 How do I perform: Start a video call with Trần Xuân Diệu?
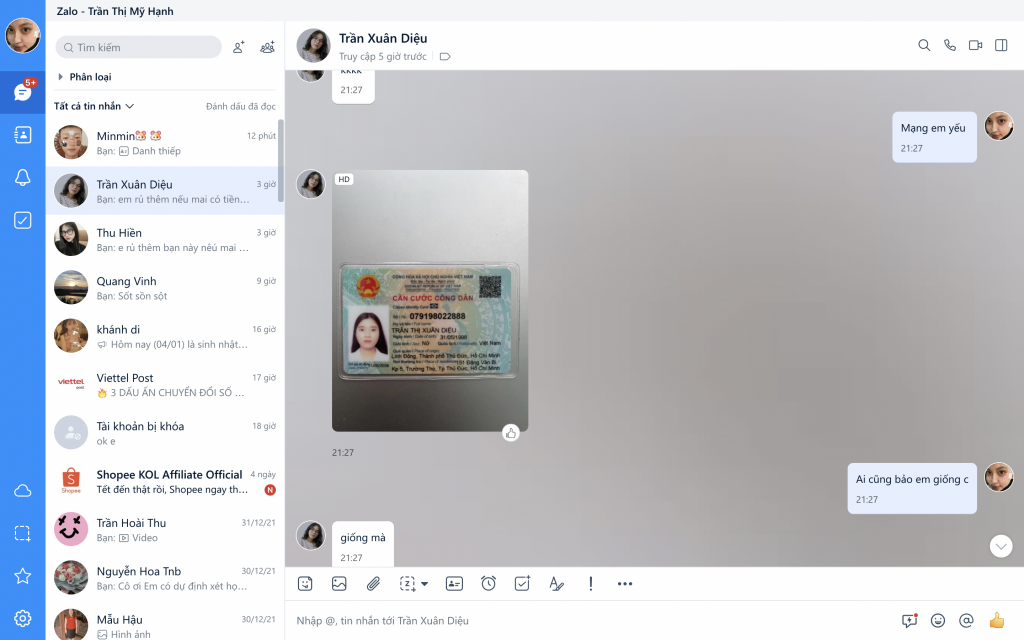click(x=975, y=45)
